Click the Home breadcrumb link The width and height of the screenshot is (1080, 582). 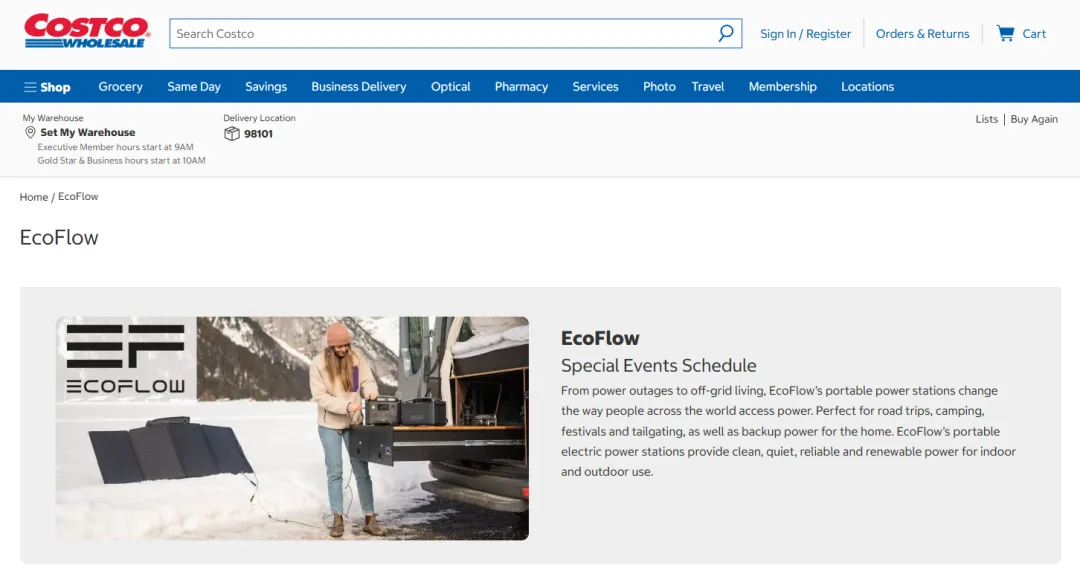(34, 197)
